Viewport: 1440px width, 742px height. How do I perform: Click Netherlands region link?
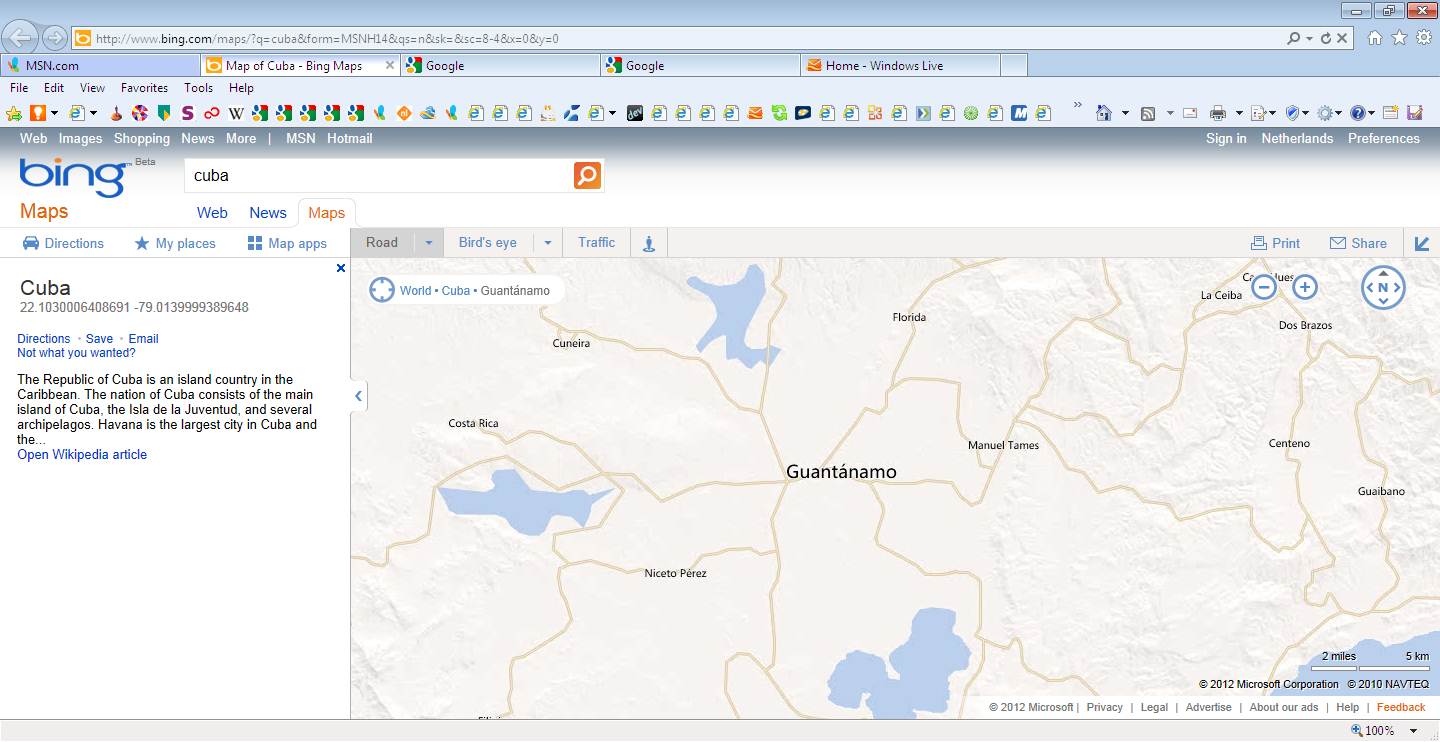pos(1297,139)
